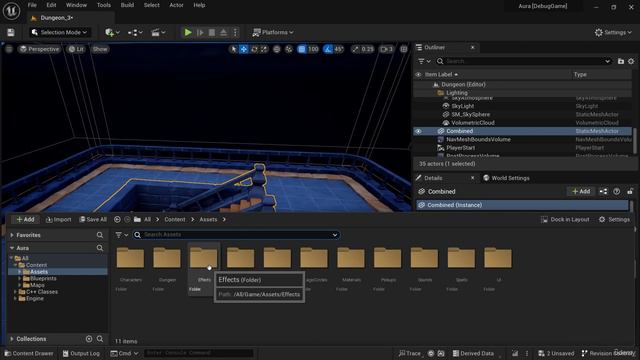Select NavMeshBoundsVolume in the Outliner

[x=478, y=140]
